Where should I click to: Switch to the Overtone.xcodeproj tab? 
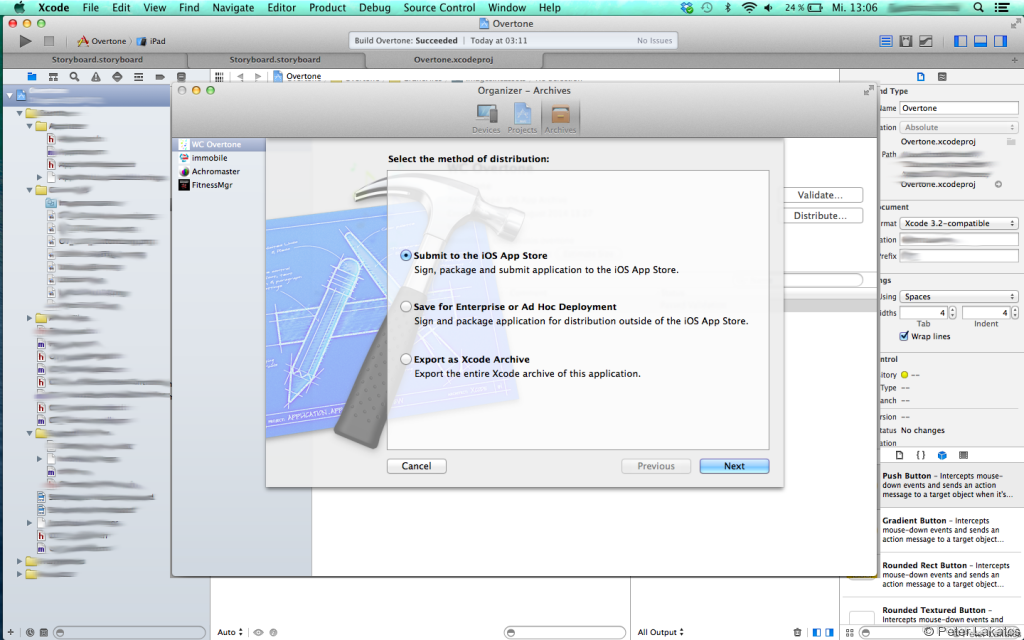point(453,59)
